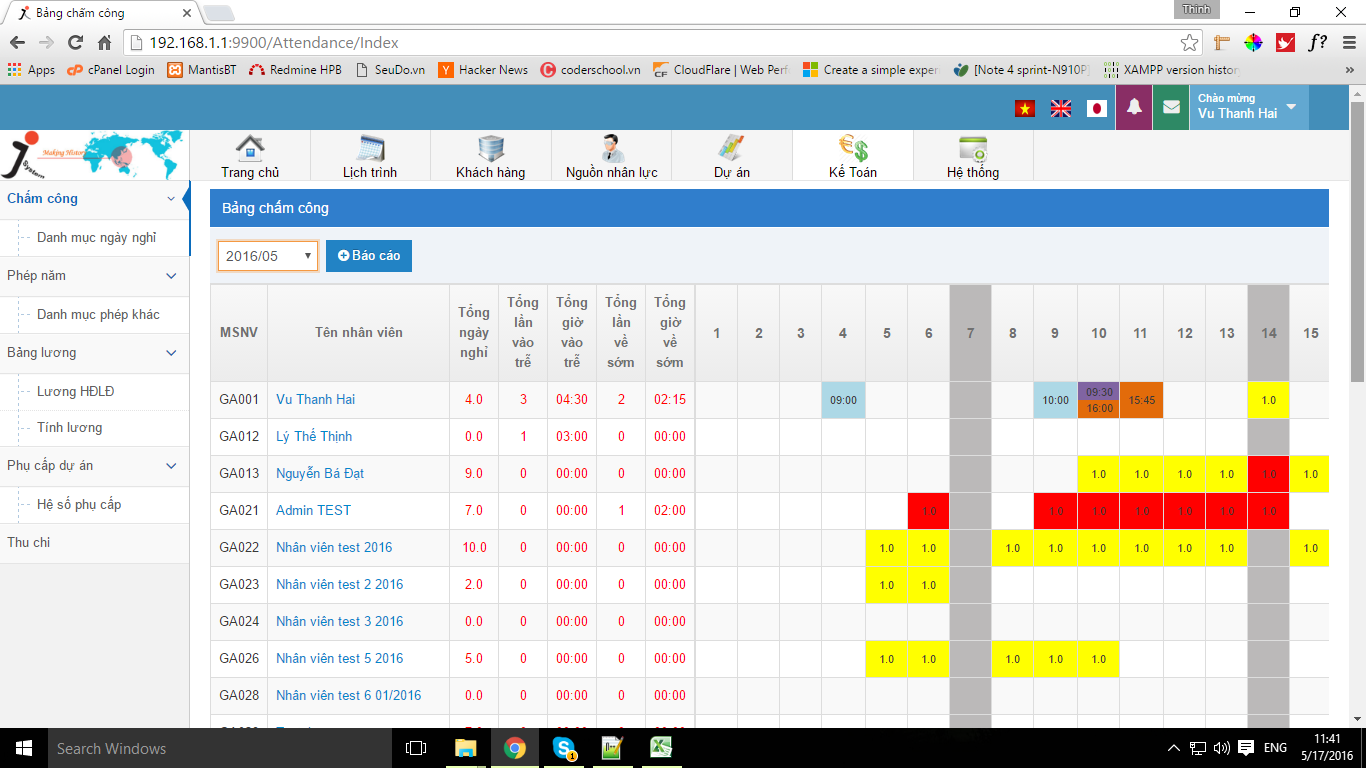Select Danh mục ngày nghỉ in sidebar
This screenshot has height=768, width=1366.
click(x=97, y=238)
